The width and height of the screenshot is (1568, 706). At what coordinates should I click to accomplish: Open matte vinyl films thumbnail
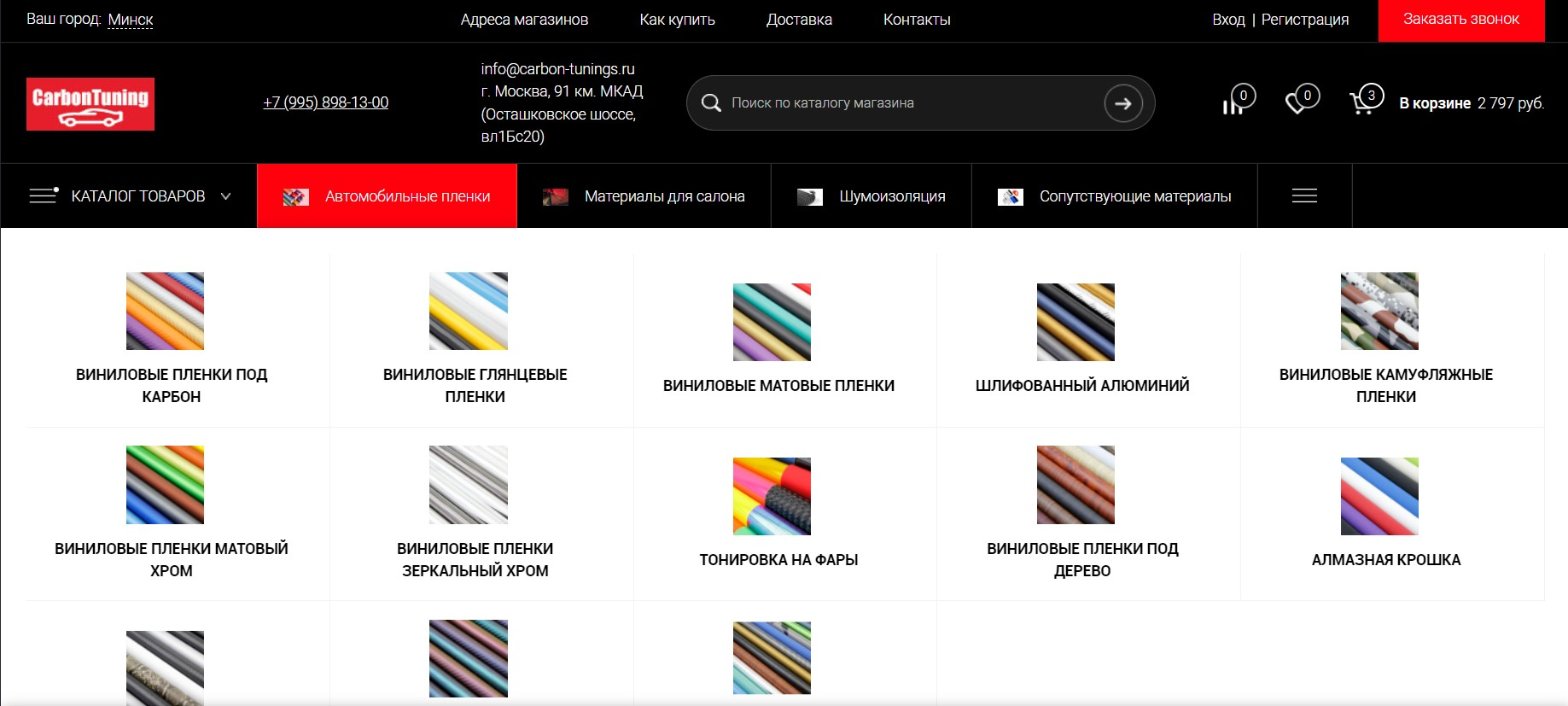772,322
